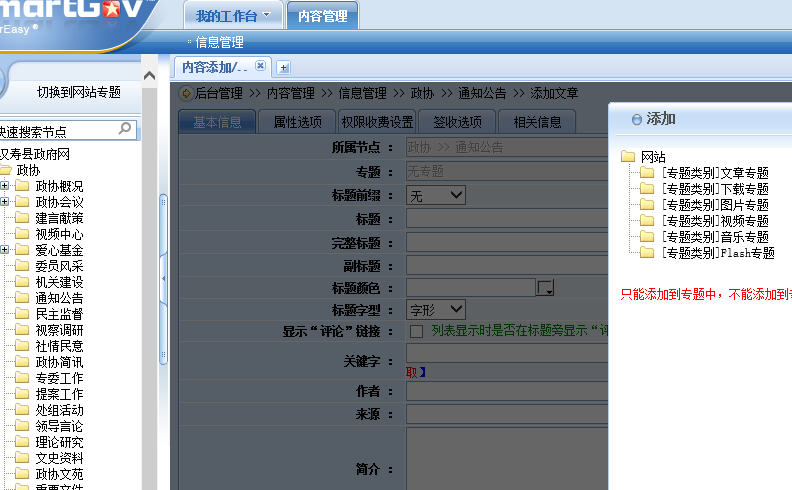Close the 内容添加 tab with its X icon

(261, 66)
